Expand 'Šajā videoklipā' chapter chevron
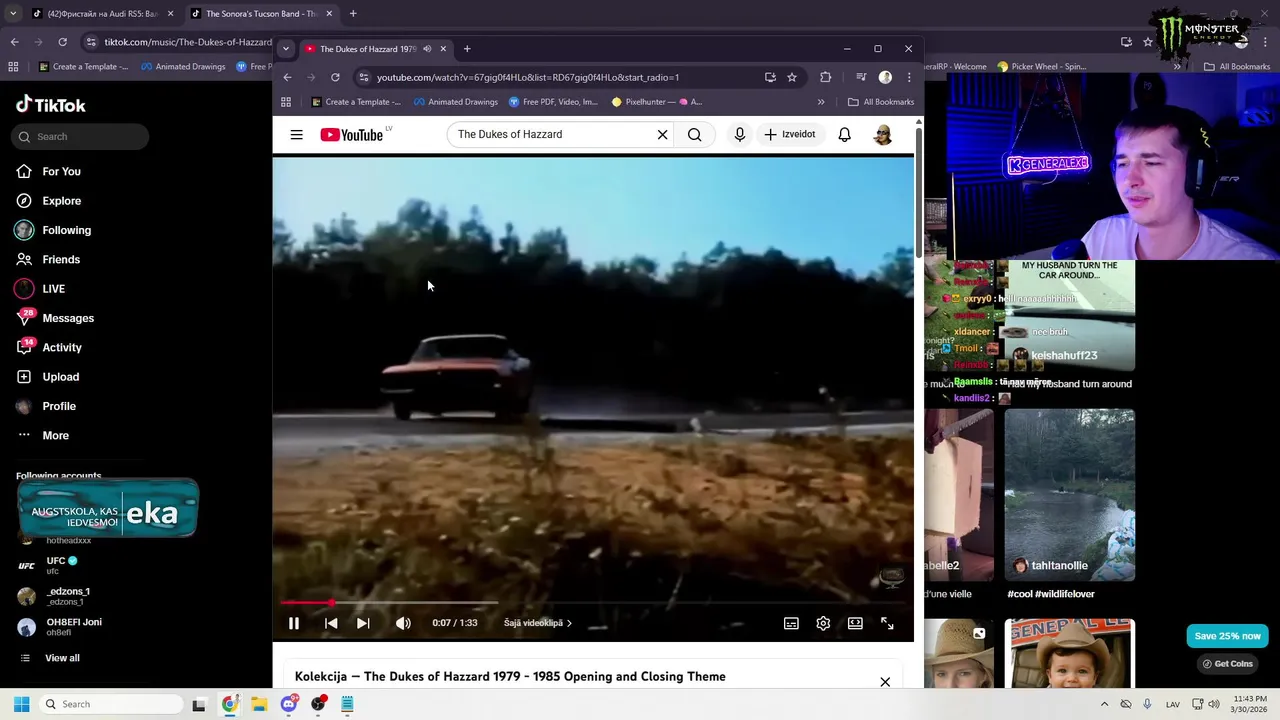This screenshot has height=720, width=1280. pyautogui.click(x=570, y=623)
